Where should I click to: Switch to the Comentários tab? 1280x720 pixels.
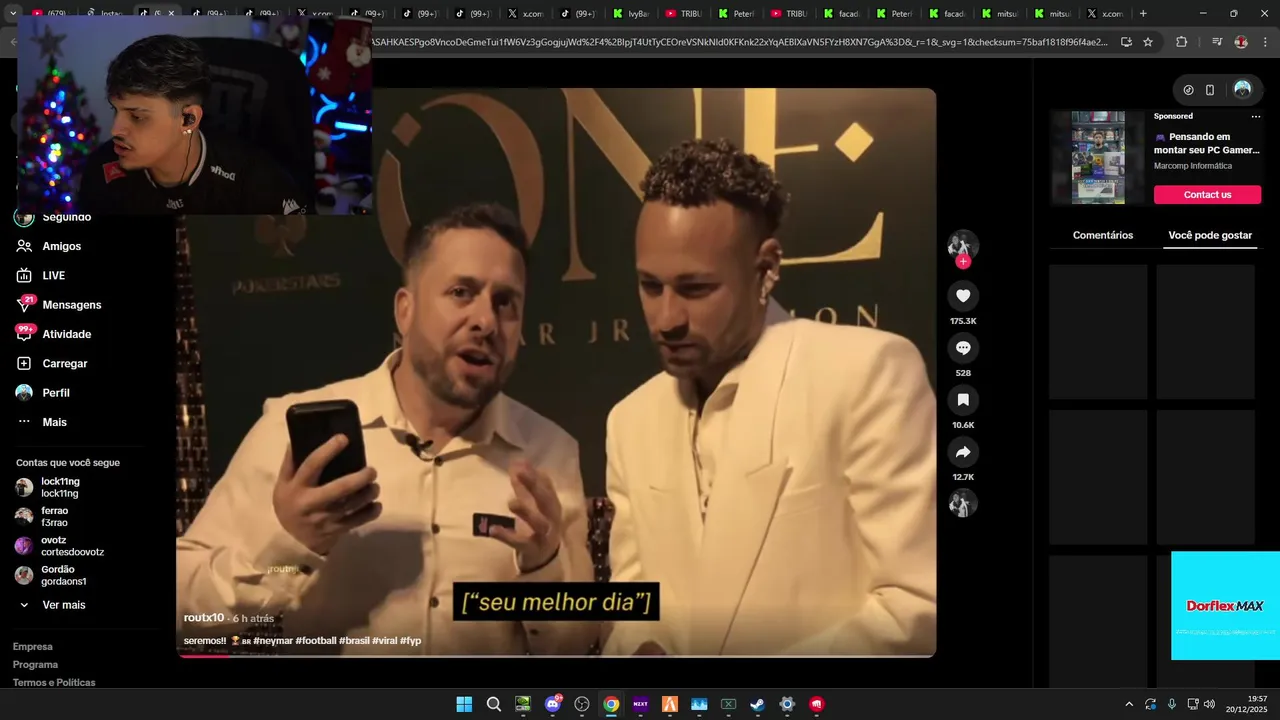tap(1103, 236)
